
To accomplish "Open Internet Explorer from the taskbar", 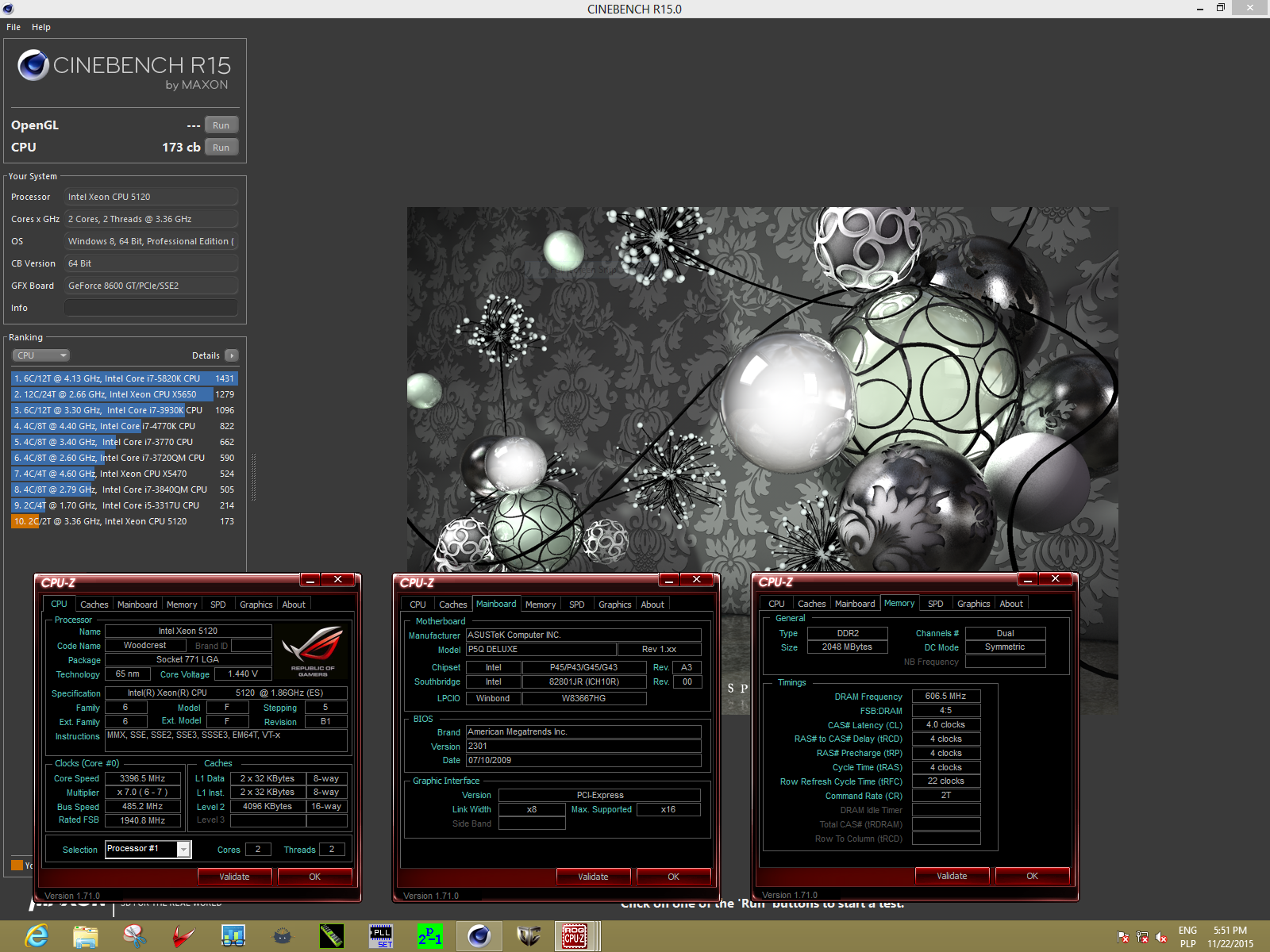I will [x=37, y=936].
